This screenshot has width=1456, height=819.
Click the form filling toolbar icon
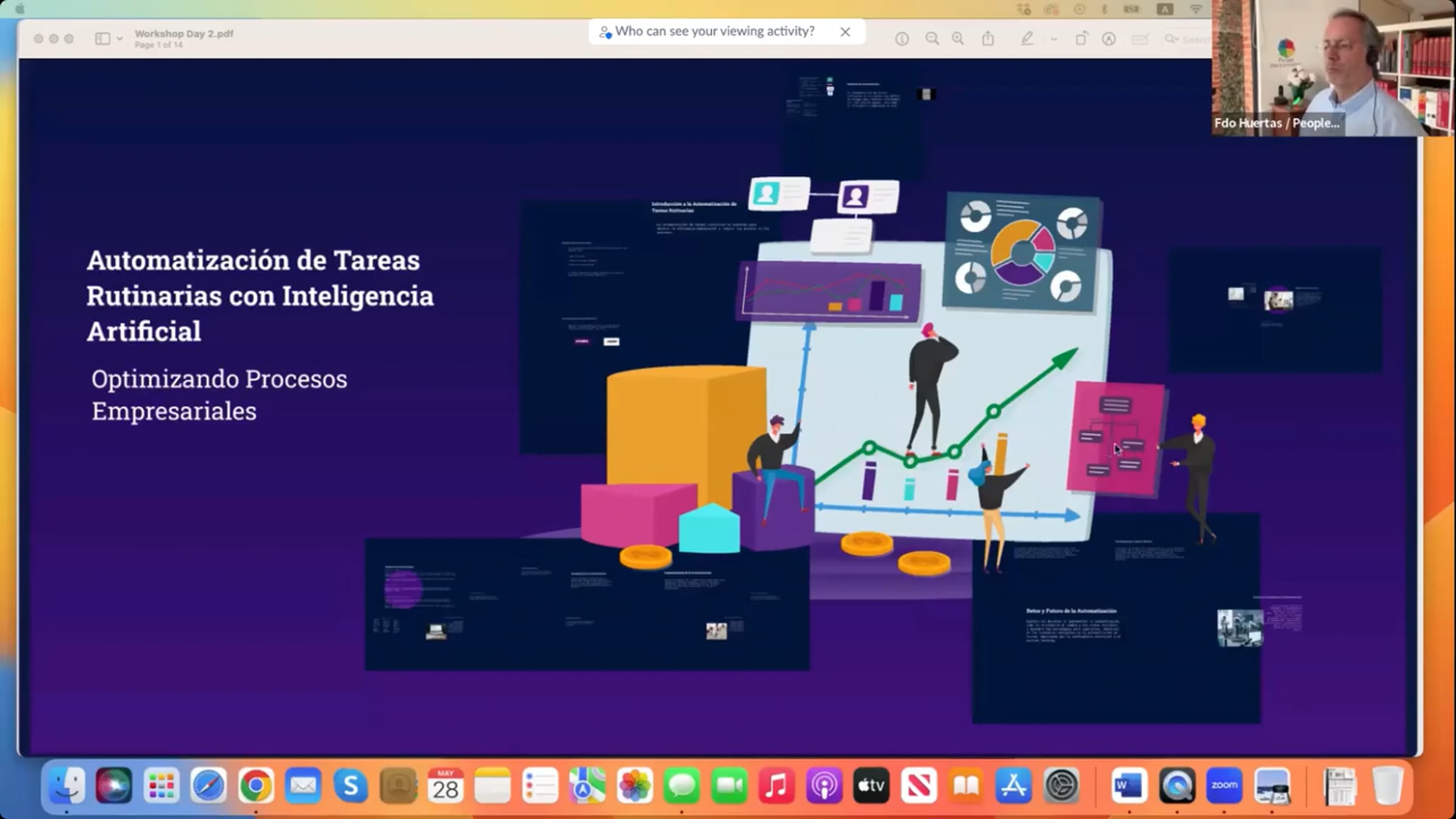click(x=1140, y=39)
